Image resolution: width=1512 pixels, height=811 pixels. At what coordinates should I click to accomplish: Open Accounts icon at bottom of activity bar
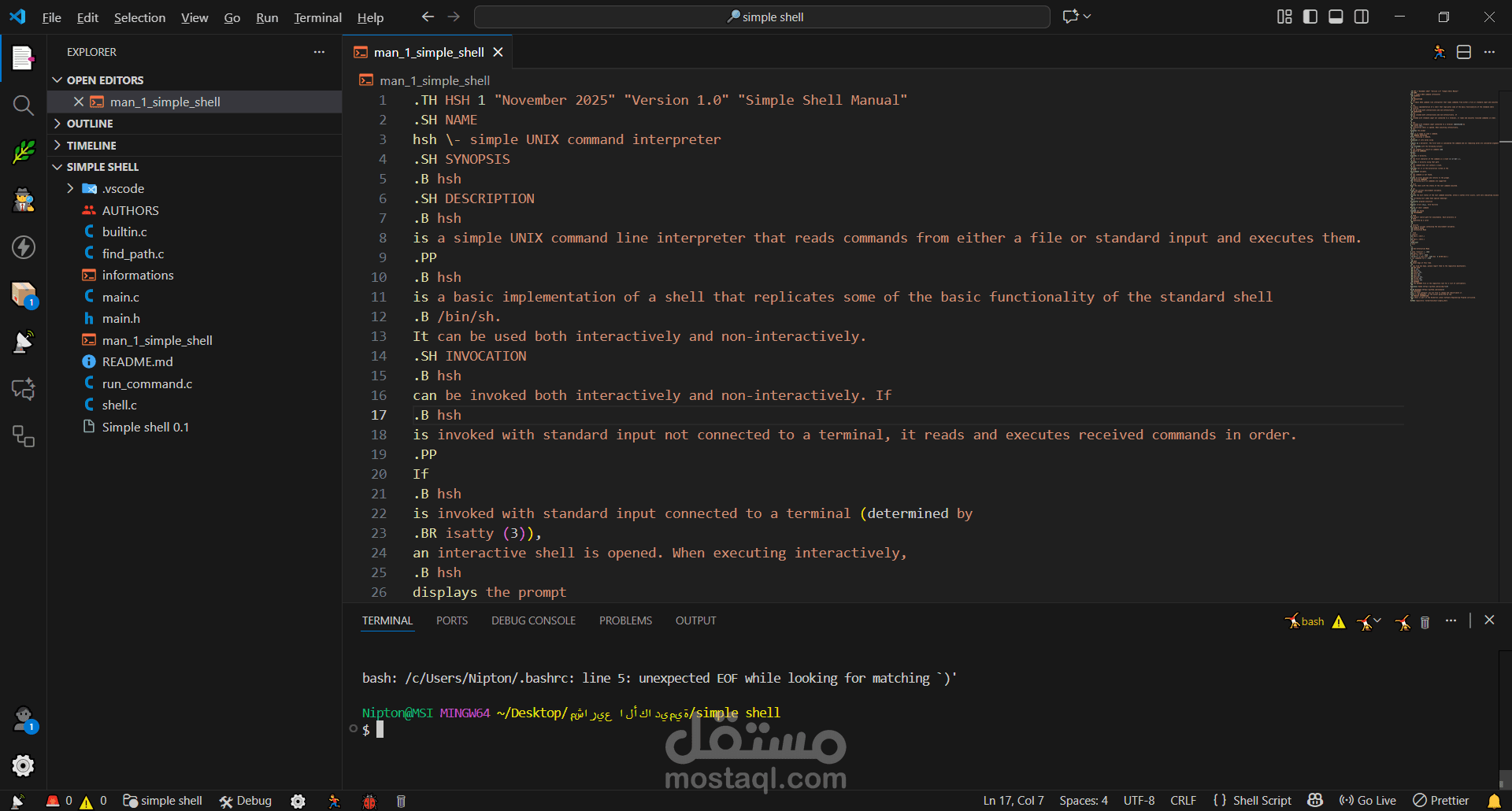click(23, 719)
